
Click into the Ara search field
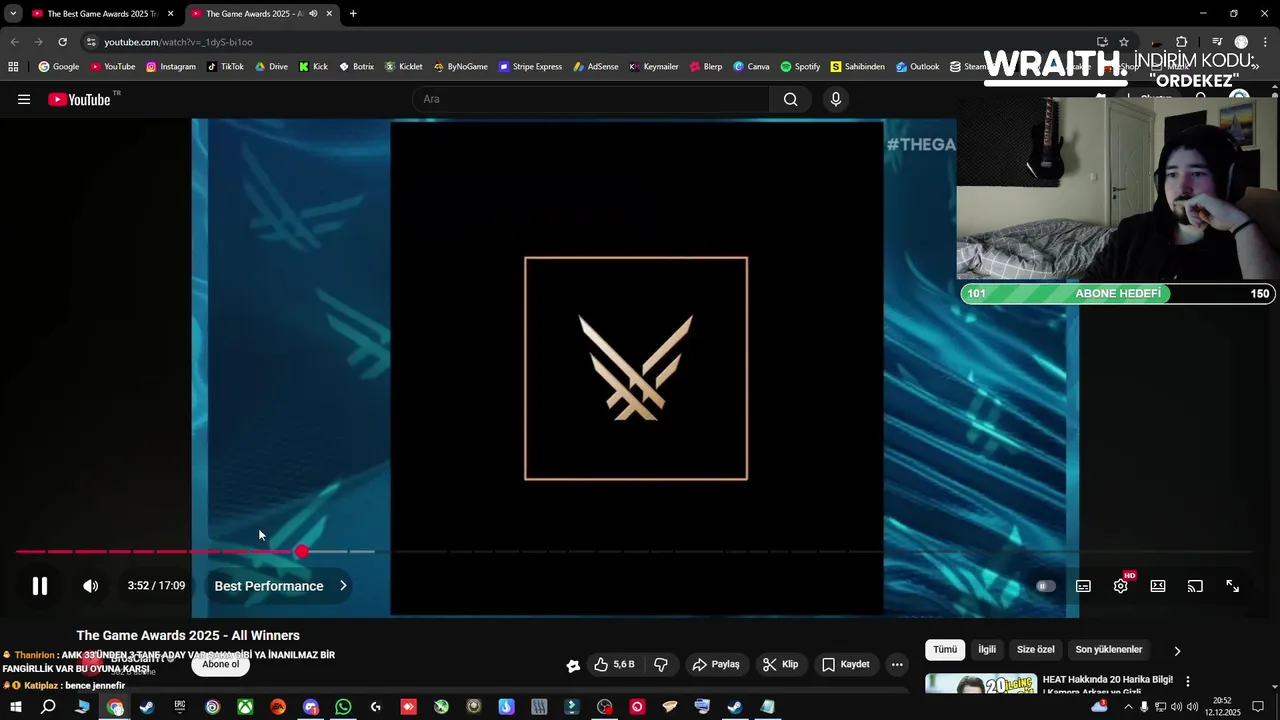click(x=590, y=99)
